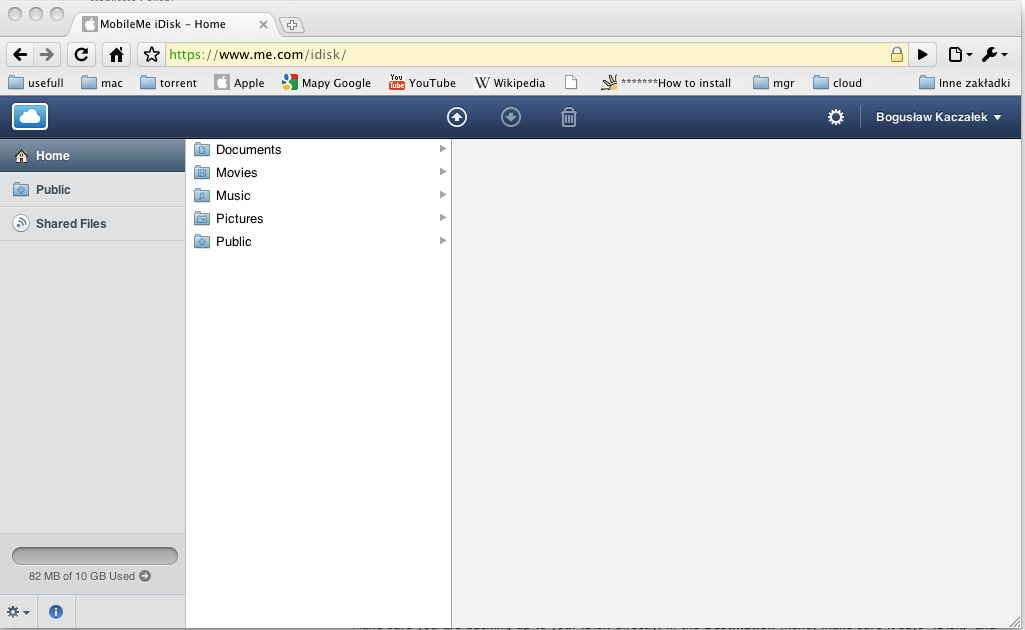
Task: Click the browser home button
Action: 116,54
